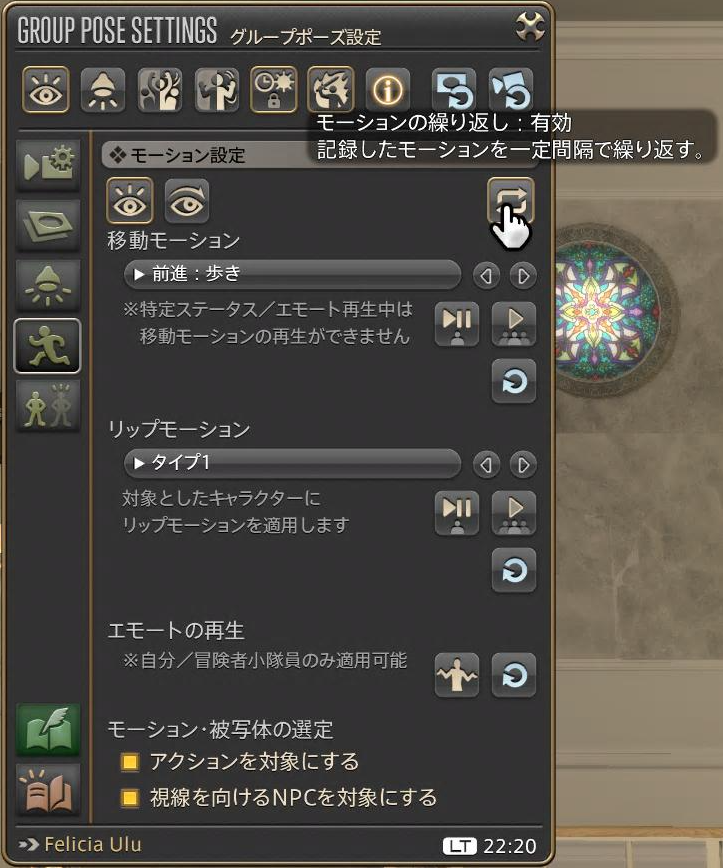Reset the movement motion
This screenshot has height=868, width=723.
(514, 381)
